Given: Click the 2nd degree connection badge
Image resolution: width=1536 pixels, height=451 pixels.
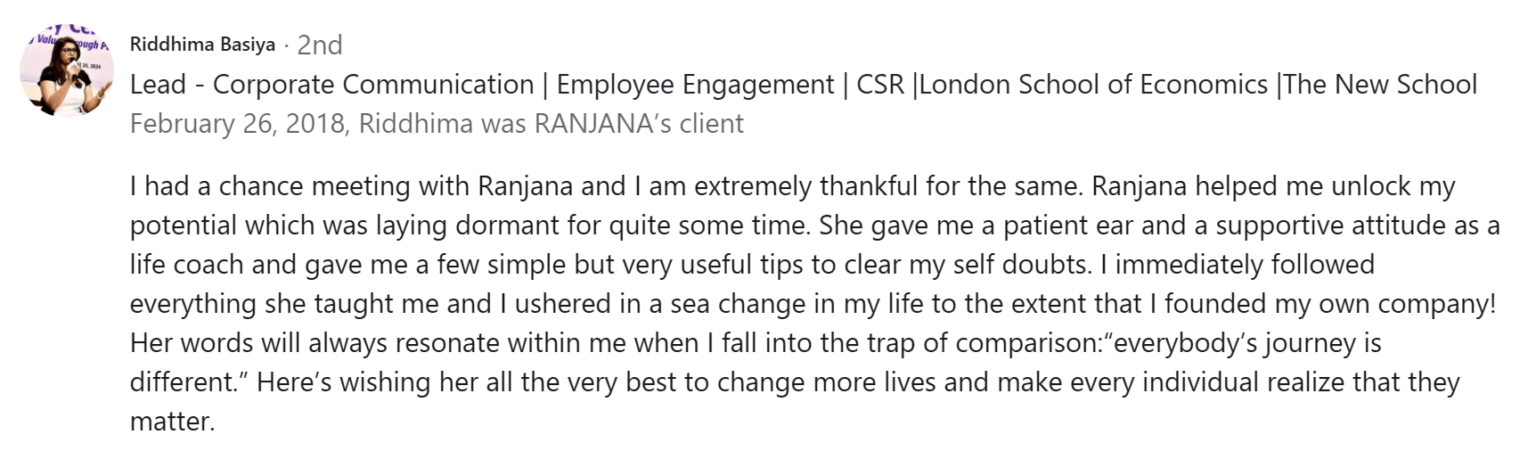Looking at the screenshot, I should (320, 45).
